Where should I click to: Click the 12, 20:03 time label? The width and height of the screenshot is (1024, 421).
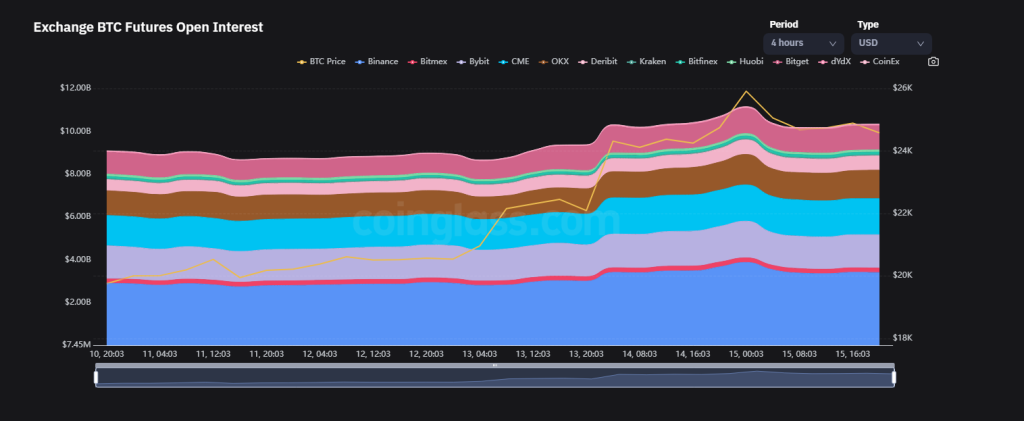[x=426, y=354]
